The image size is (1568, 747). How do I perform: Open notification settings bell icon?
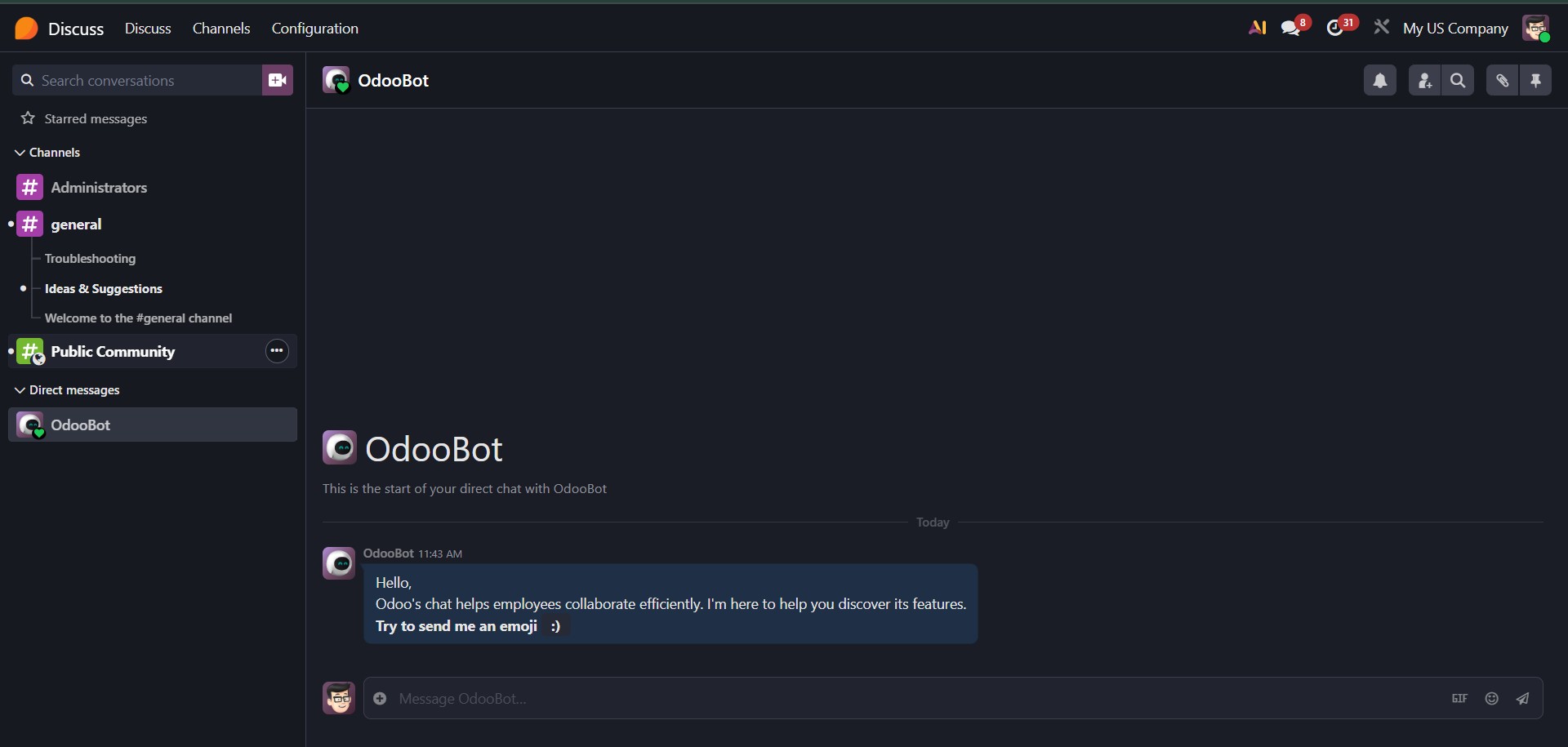click(1380, 80)
